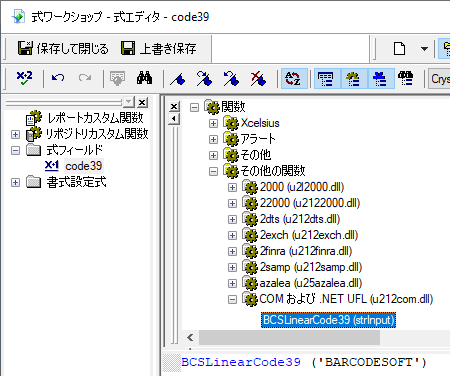Toggle the A-Z sort trees button
Viewport: 450px width, 376px height.
click(293, 79)
